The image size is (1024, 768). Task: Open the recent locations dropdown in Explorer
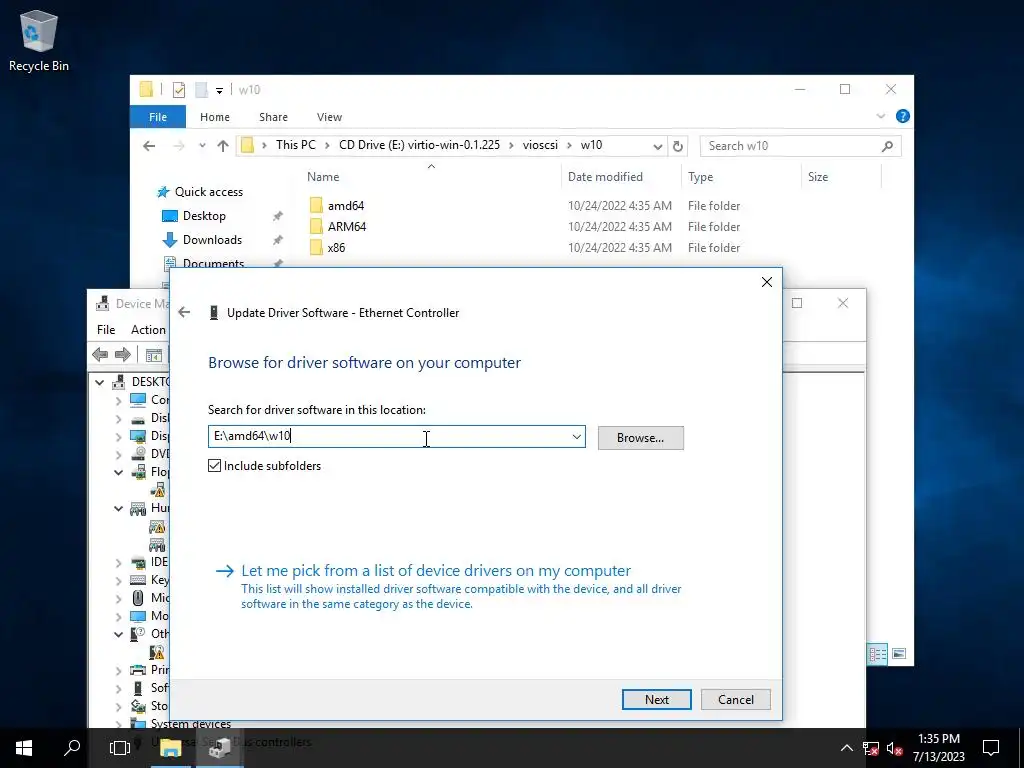(x=202, y=146)
